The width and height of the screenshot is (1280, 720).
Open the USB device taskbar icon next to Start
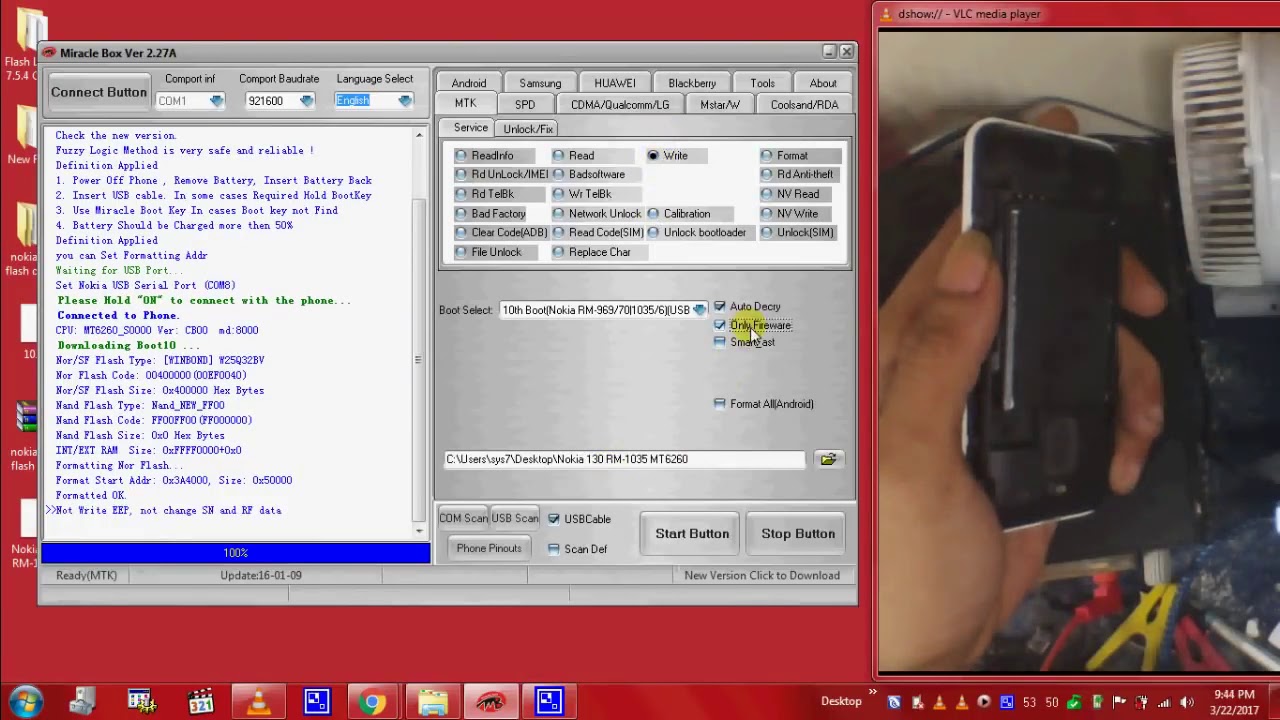pyautogui.click(x=82, y=701)
